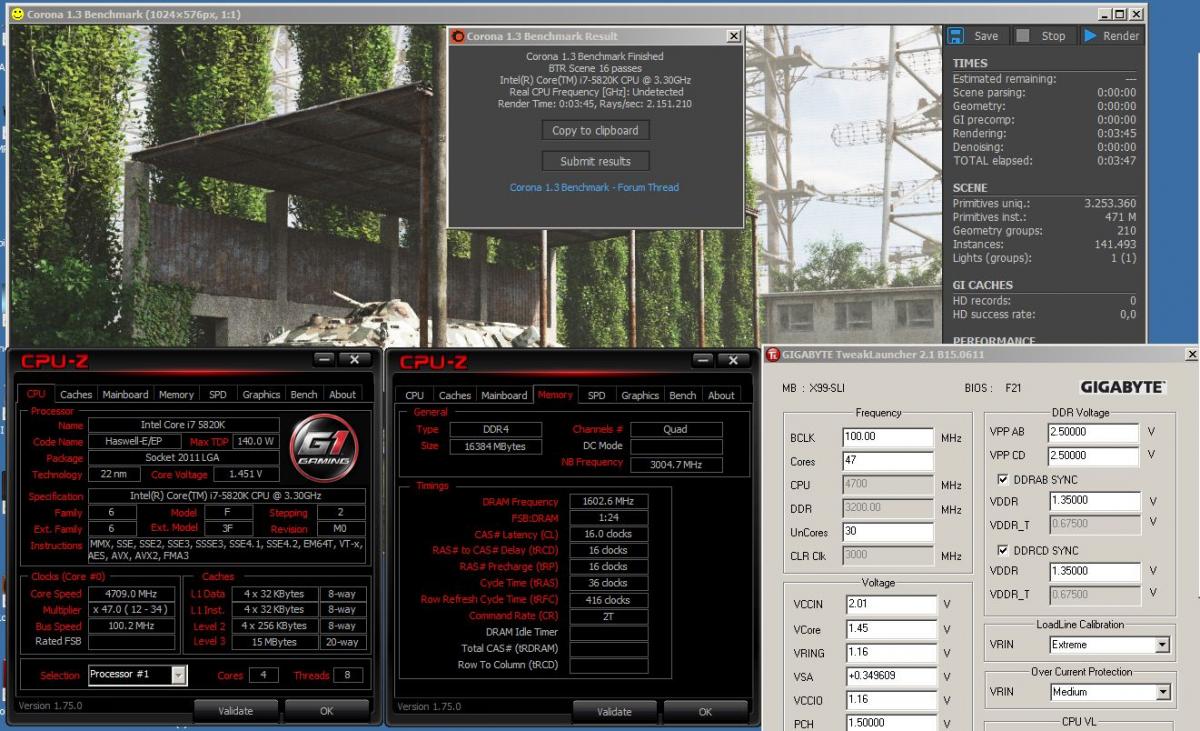Screen dimensions: 1200x731
Task: Click the Stop square icon in Corona toolbar
Action: (1023, 36)
